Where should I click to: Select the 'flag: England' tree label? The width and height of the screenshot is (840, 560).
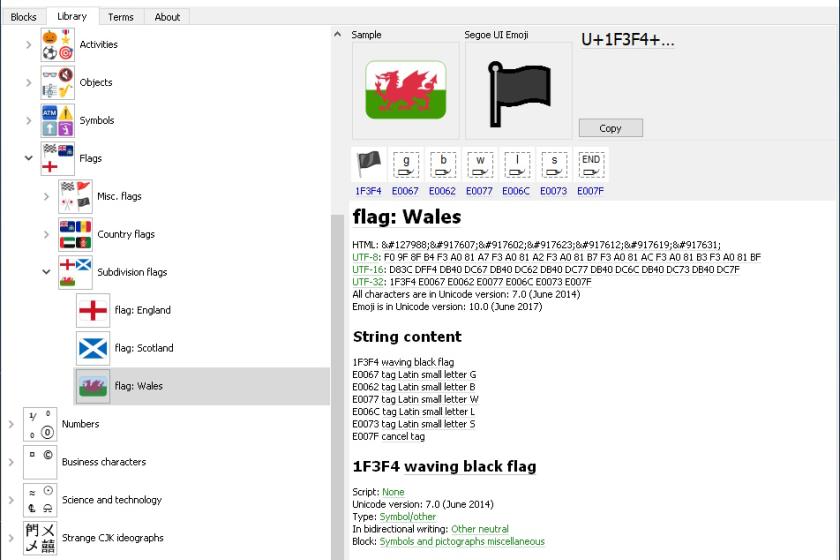[142, 310]
